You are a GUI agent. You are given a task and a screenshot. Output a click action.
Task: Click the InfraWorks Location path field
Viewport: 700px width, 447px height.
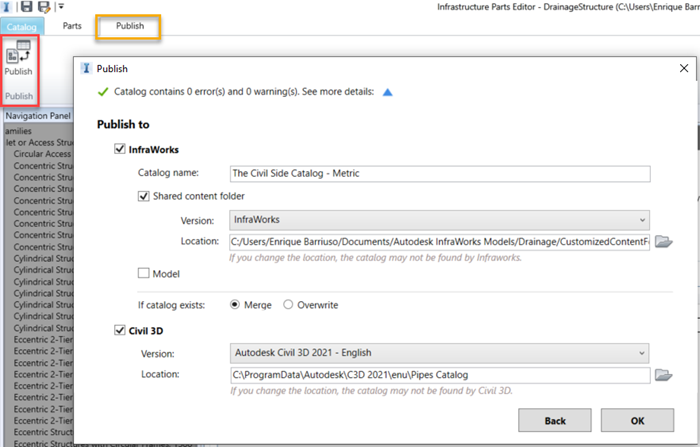[x=439, y=242]
